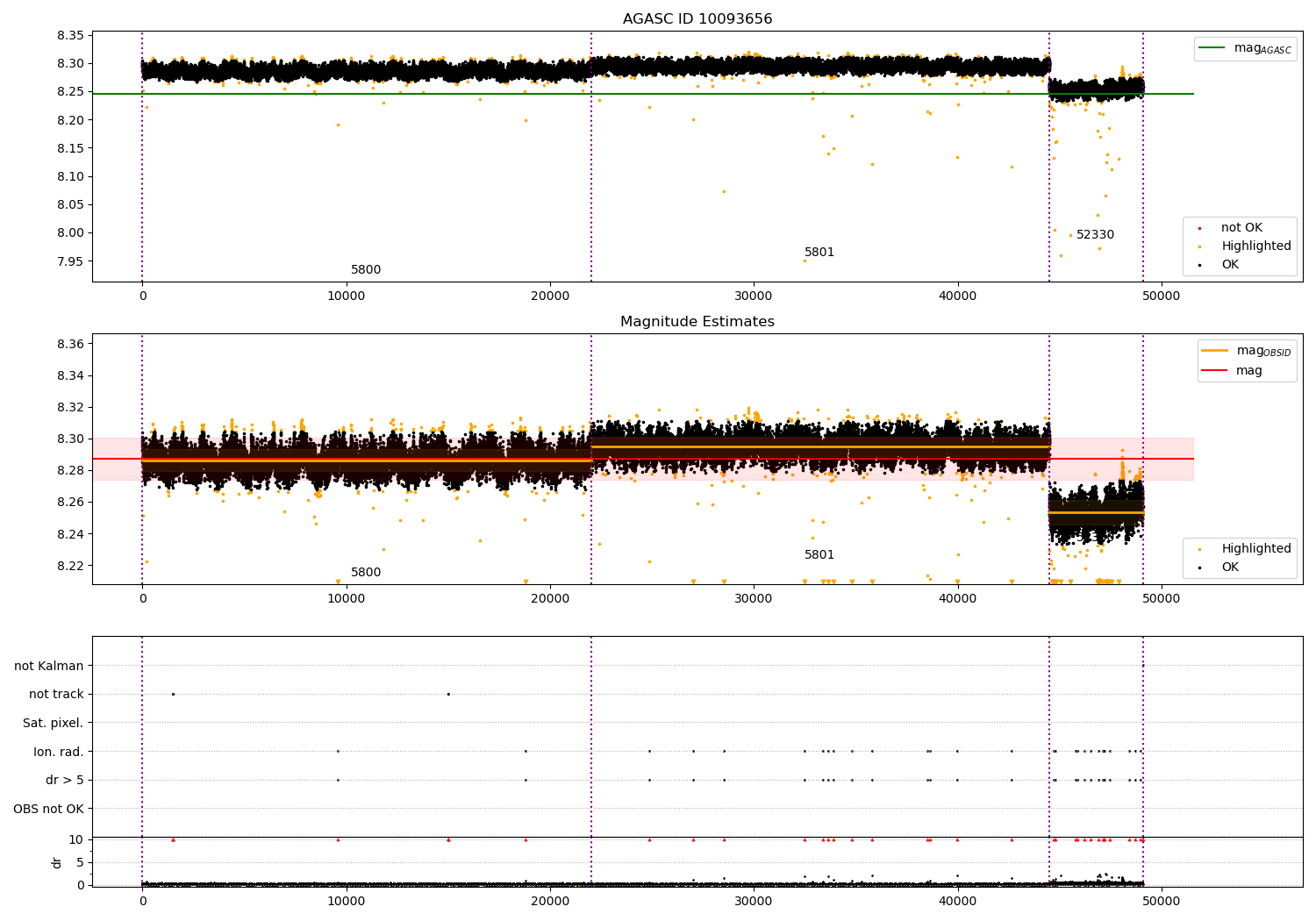Select 'Highlighted' in the top plot legend
The width and height of the screenshot is (1316, 921).
pyautogui.click(x=1256, y=246)
